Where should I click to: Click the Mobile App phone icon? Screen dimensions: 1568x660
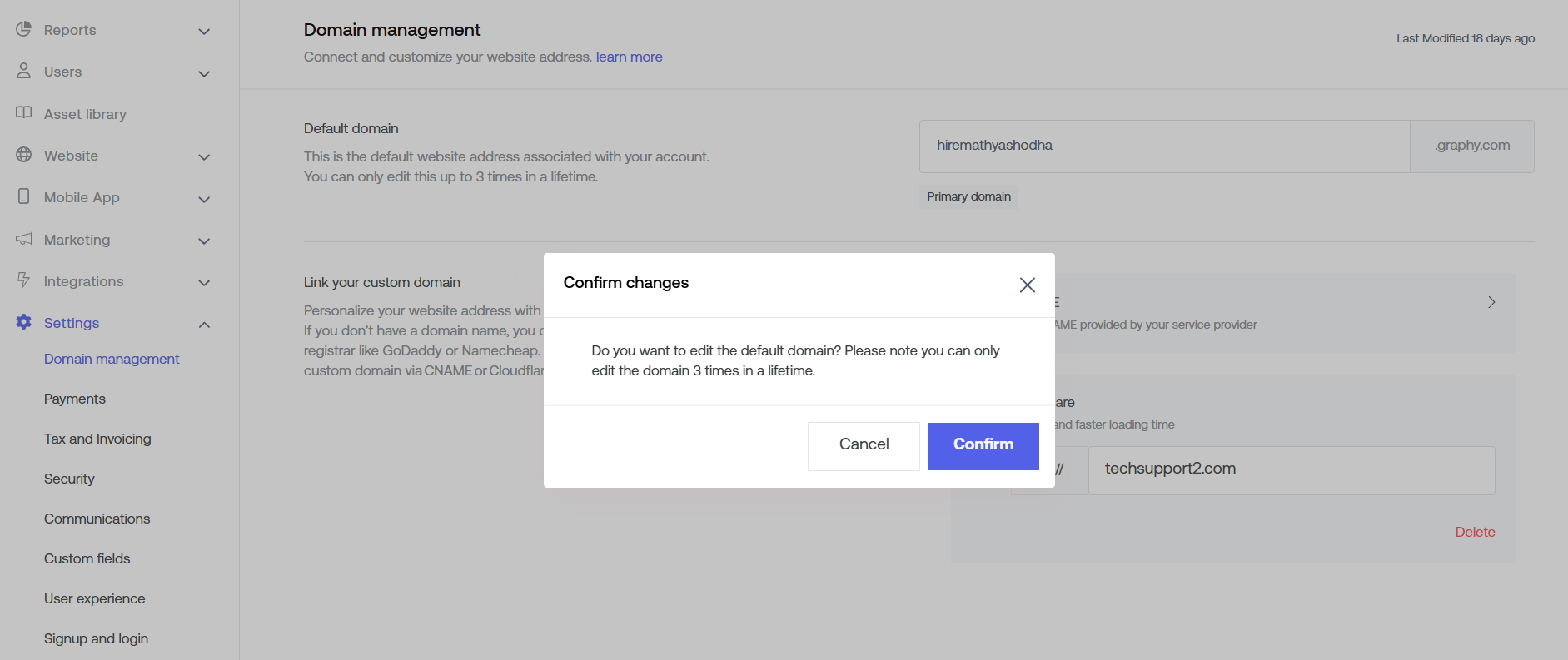(23, 196)
